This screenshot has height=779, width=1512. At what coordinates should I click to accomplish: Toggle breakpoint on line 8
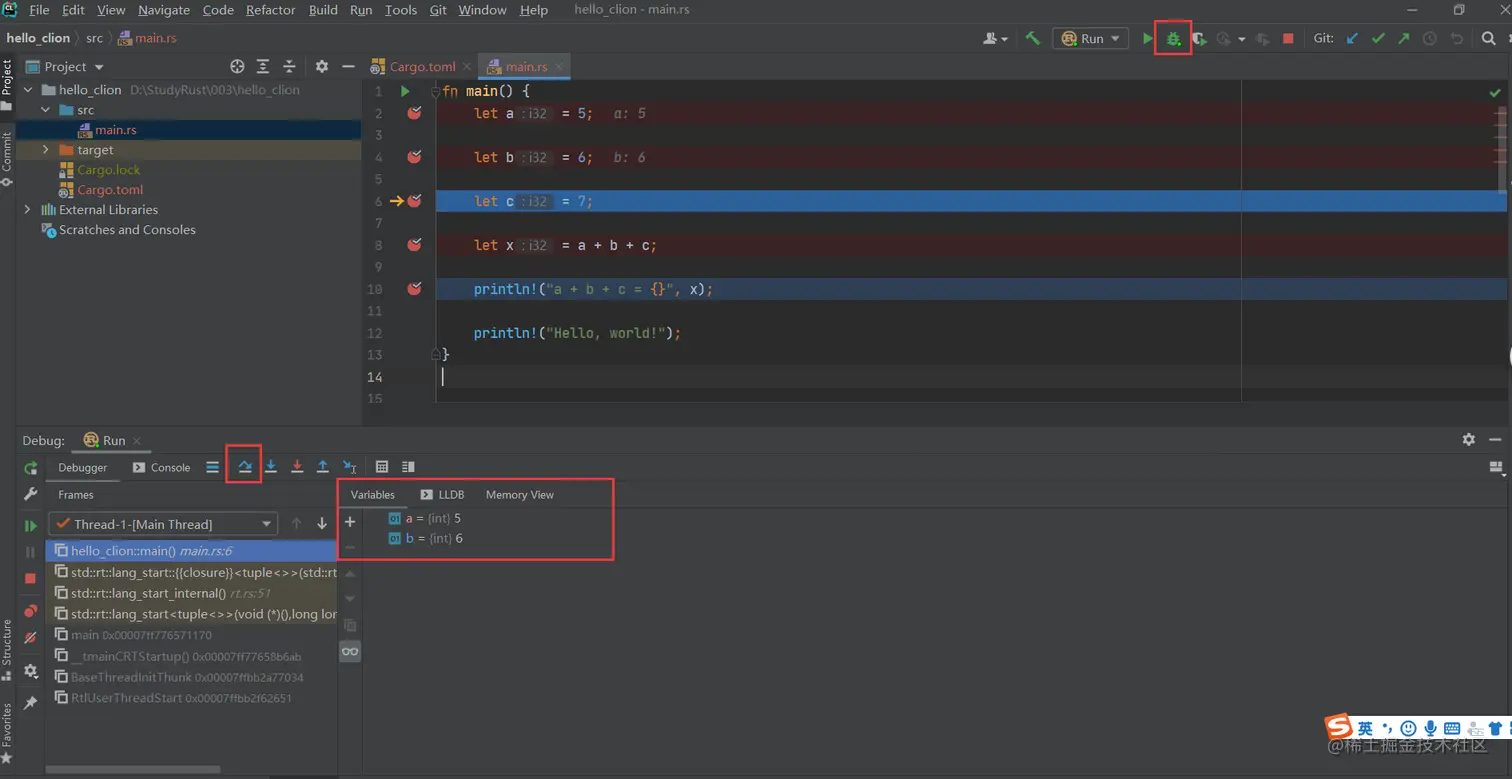414,245
